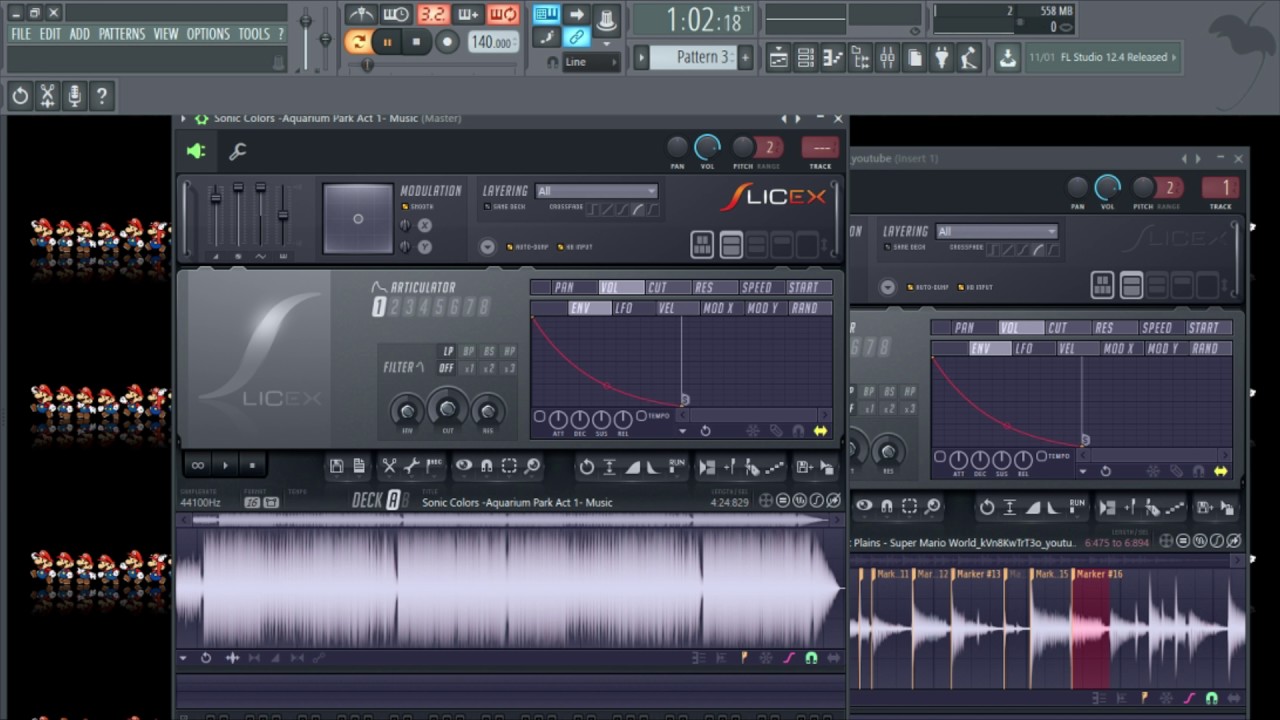This screenshot has height=720, width=1280.
Task: Open the playlist view icon
Action: coord(778,58)
